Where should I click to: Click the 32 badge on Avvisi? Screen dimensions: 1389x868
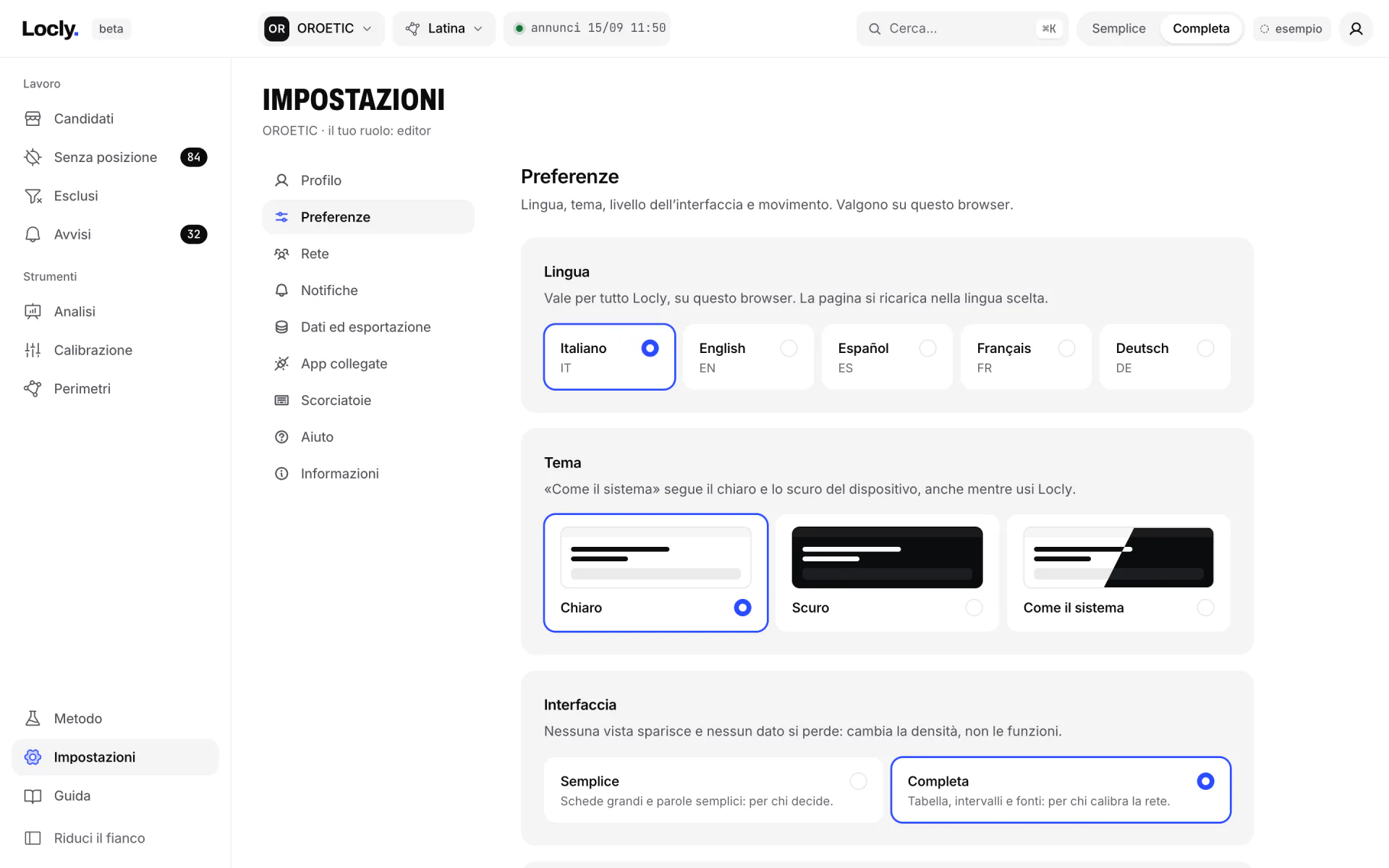(x=193, y=234)
